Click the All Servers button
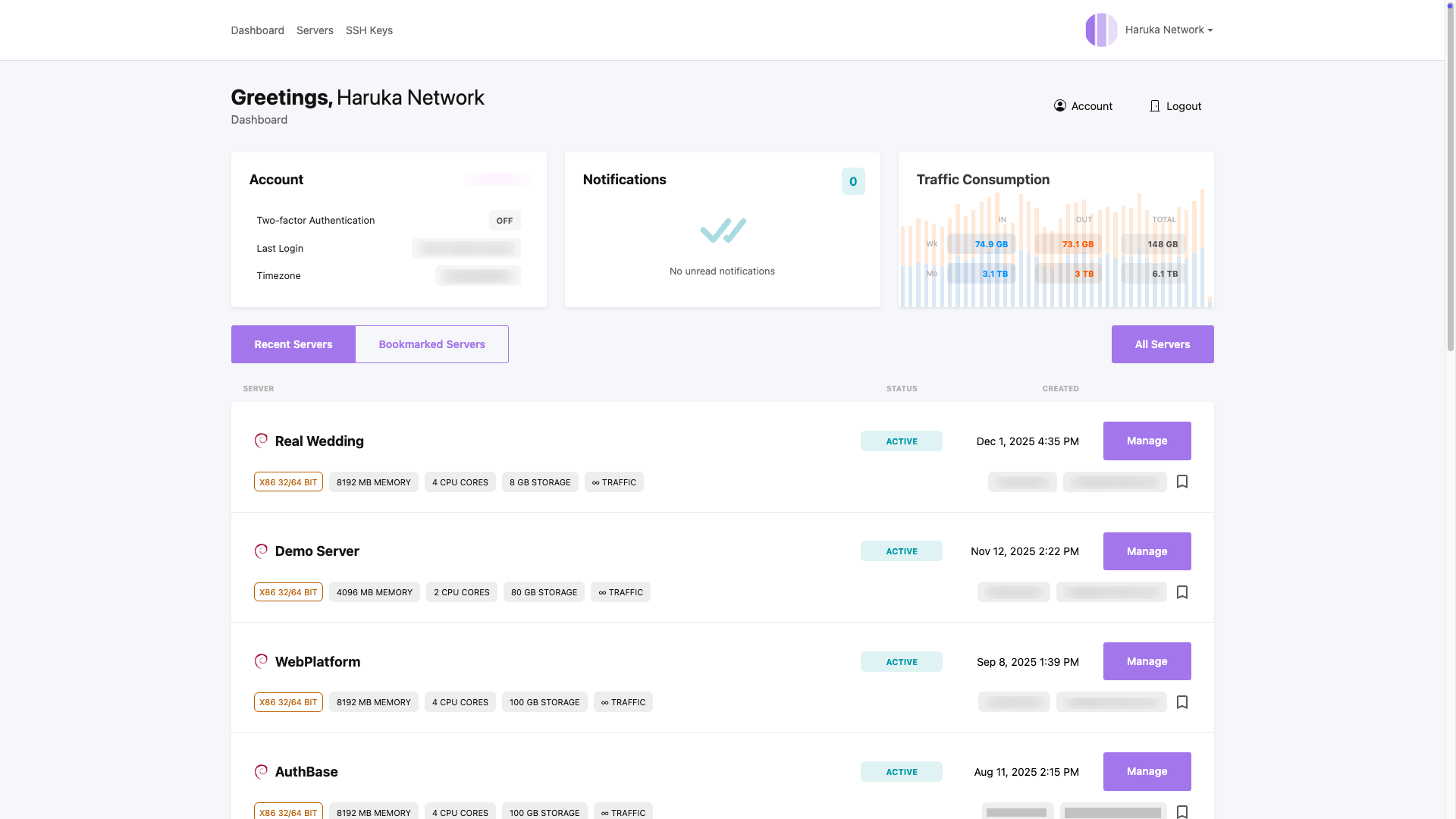This screenshot has height=819, width=1456. pos(1162,344)
